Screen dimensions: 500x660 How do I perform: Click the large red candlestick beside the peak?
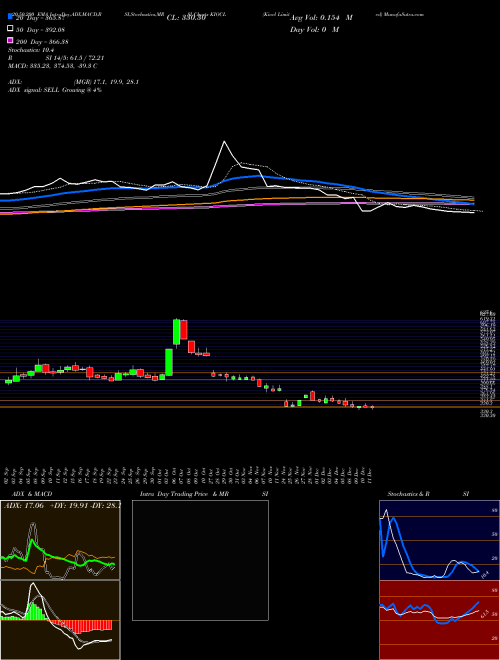point(184,329)
